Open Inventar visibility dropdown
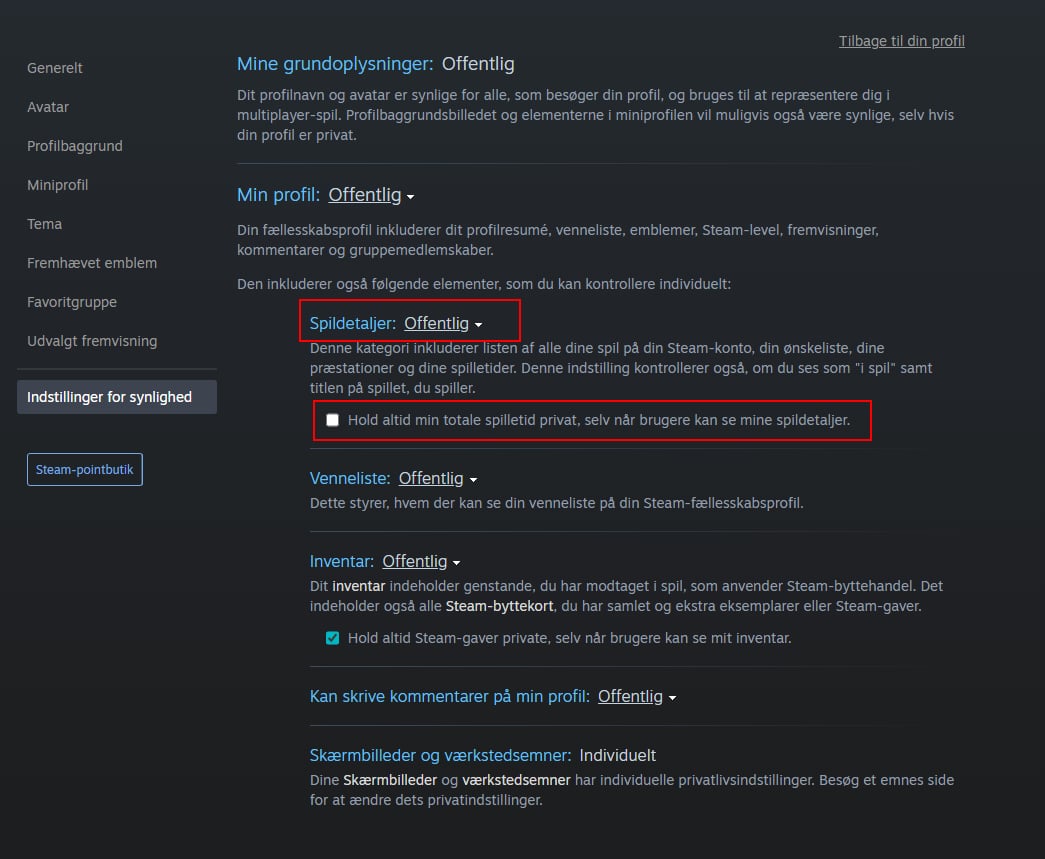 [421, 561]
